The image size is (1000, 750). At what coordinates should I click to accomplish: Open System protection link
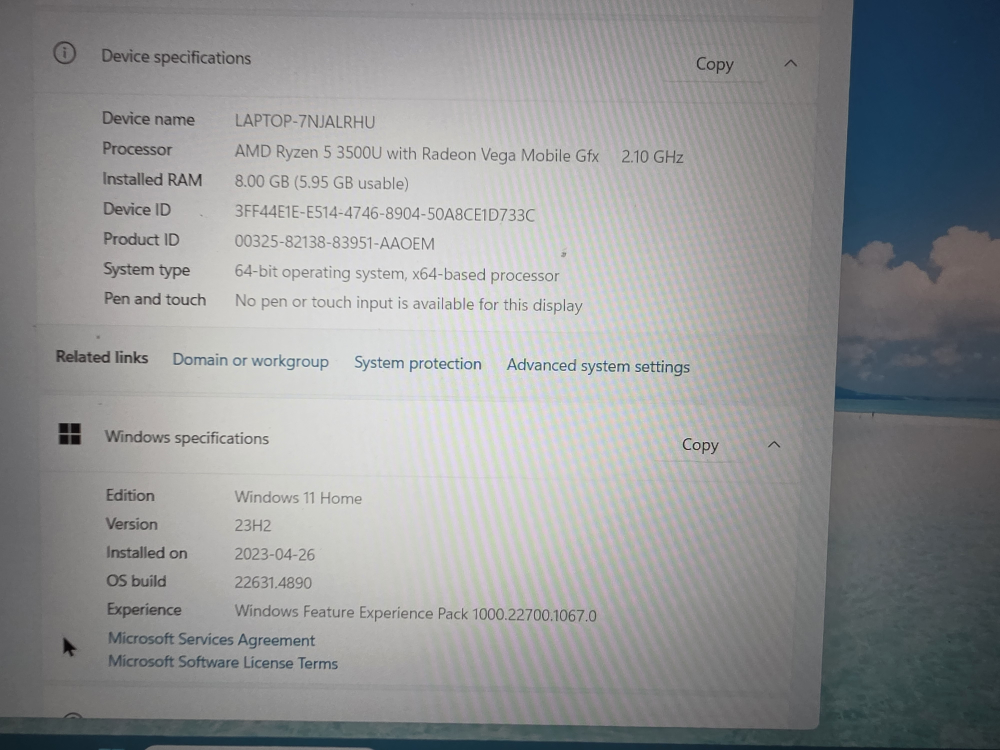click(x=418, y=364)
